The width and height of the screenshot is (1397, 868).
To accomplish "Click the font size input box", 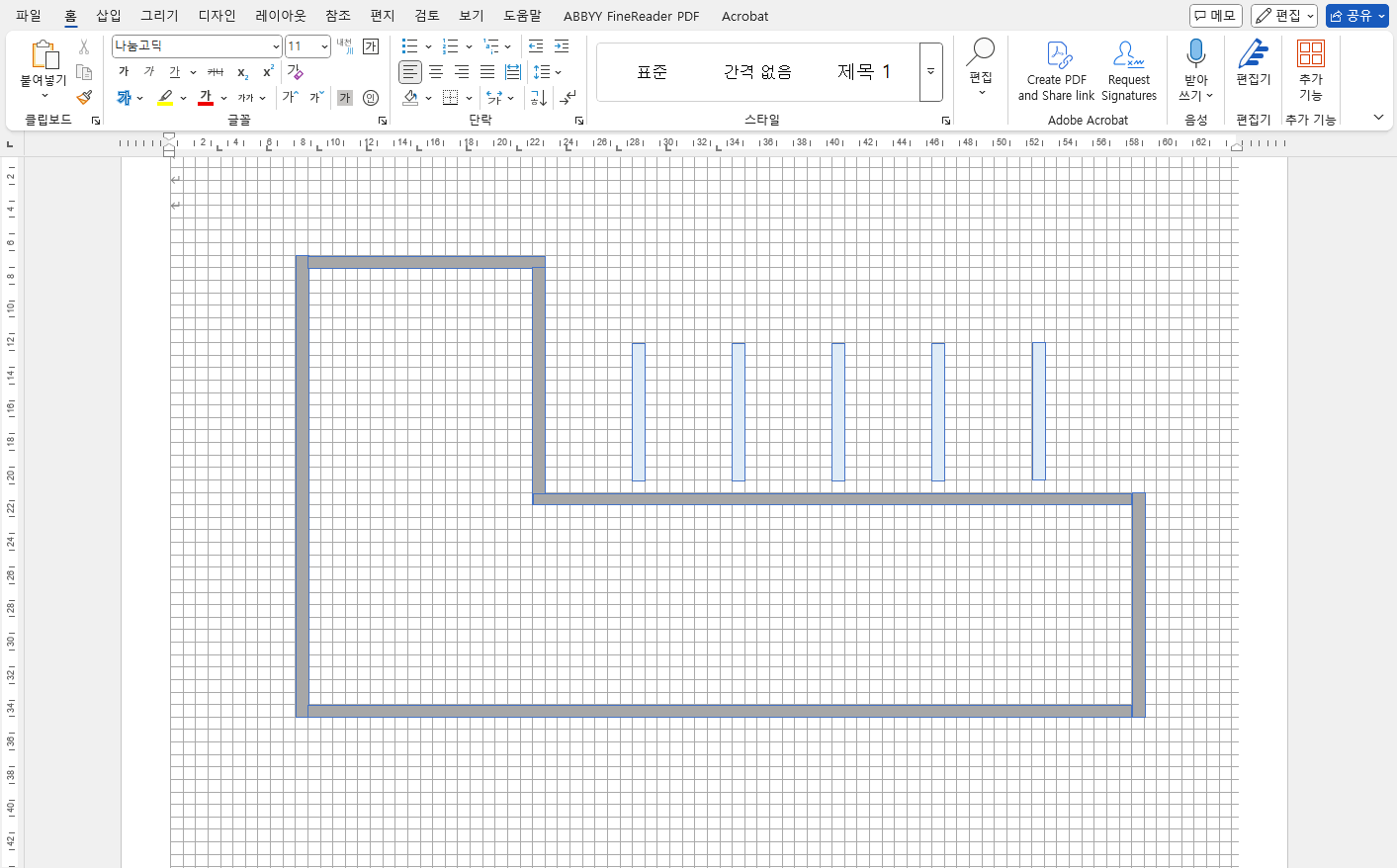I will (x=301, y=46).
